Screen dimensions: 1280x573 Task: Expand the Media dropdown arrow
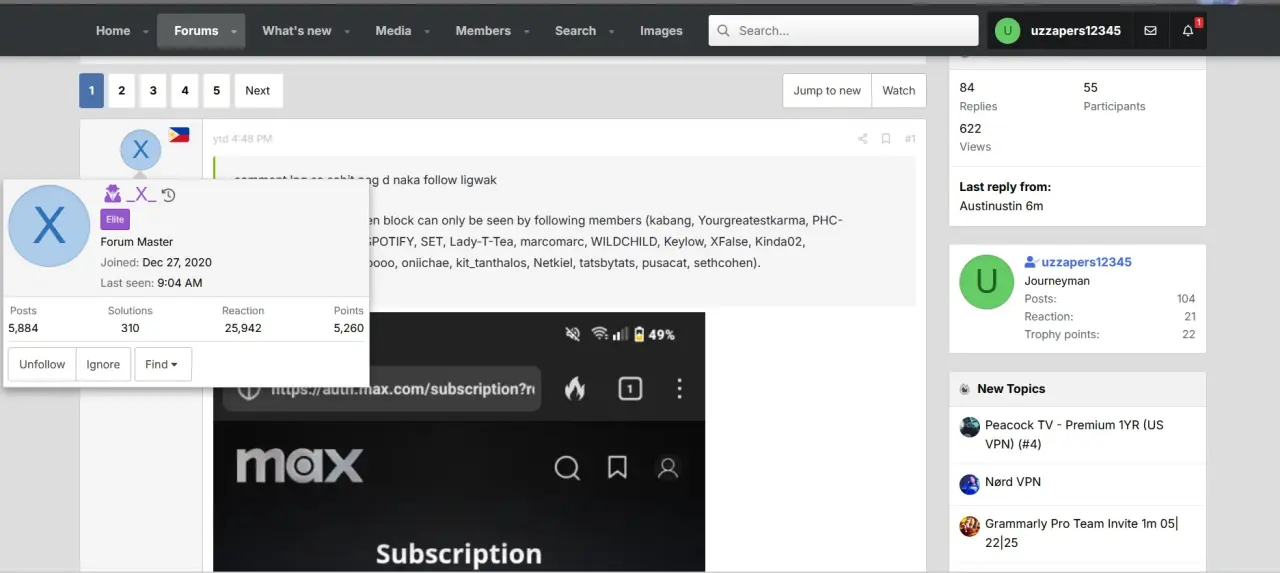pyautogui.click(x=427, y=32)
